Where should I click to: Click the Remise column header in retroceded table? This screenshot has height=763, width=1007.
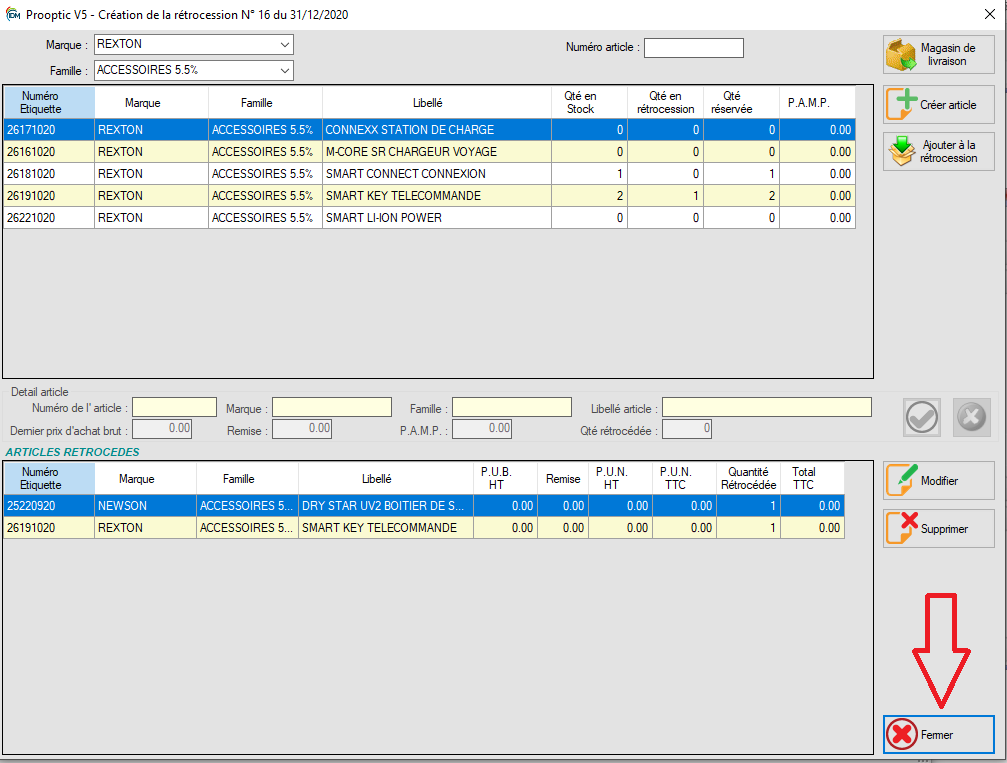(x=563, y=478)
